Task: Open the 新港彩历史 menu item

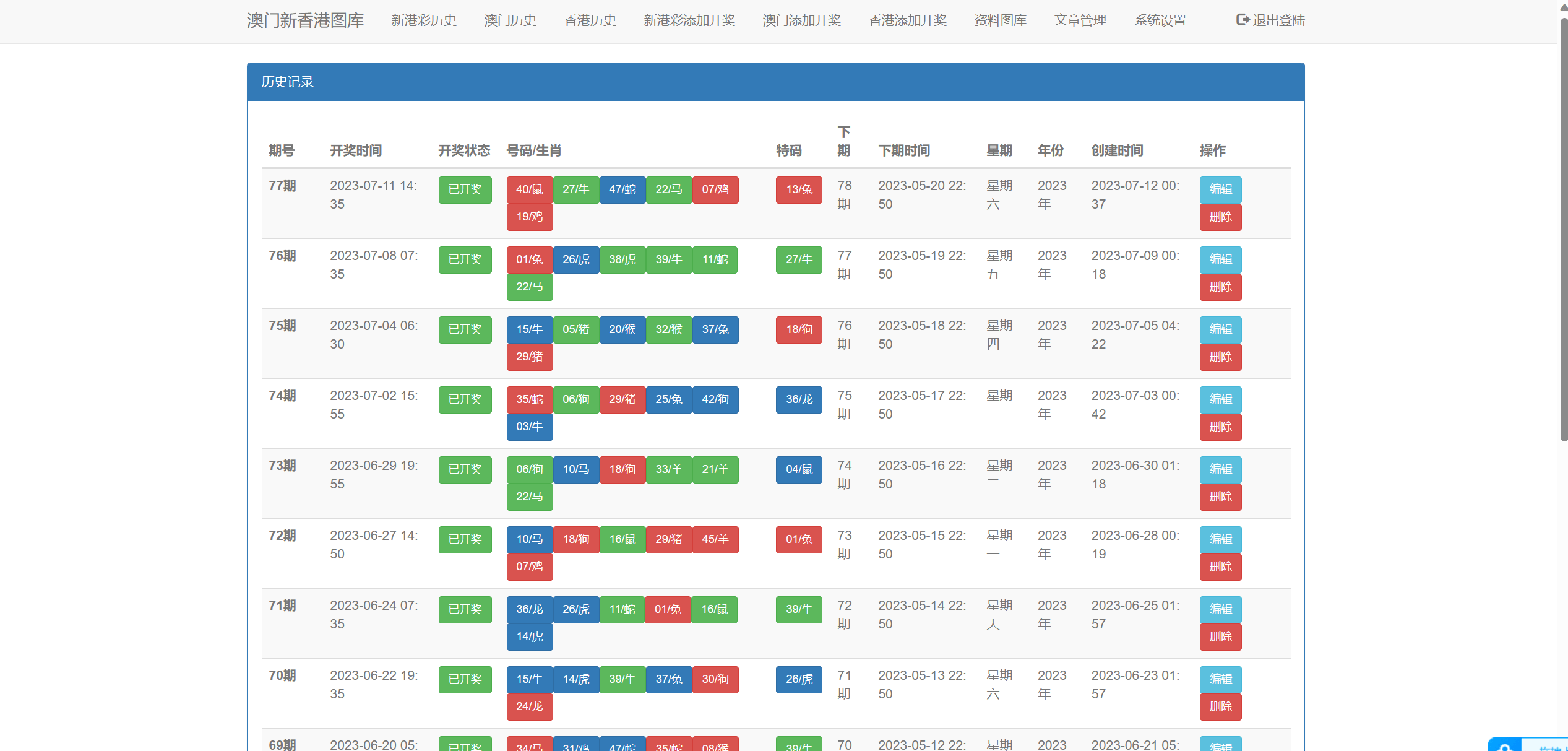Action: (424, 20)
